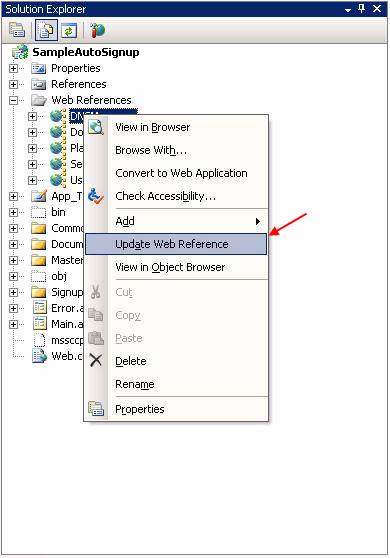Image resolution: width=390 pixels, height=558 pixels.
Task: Open the Add submenu
Action: [176, 221]
